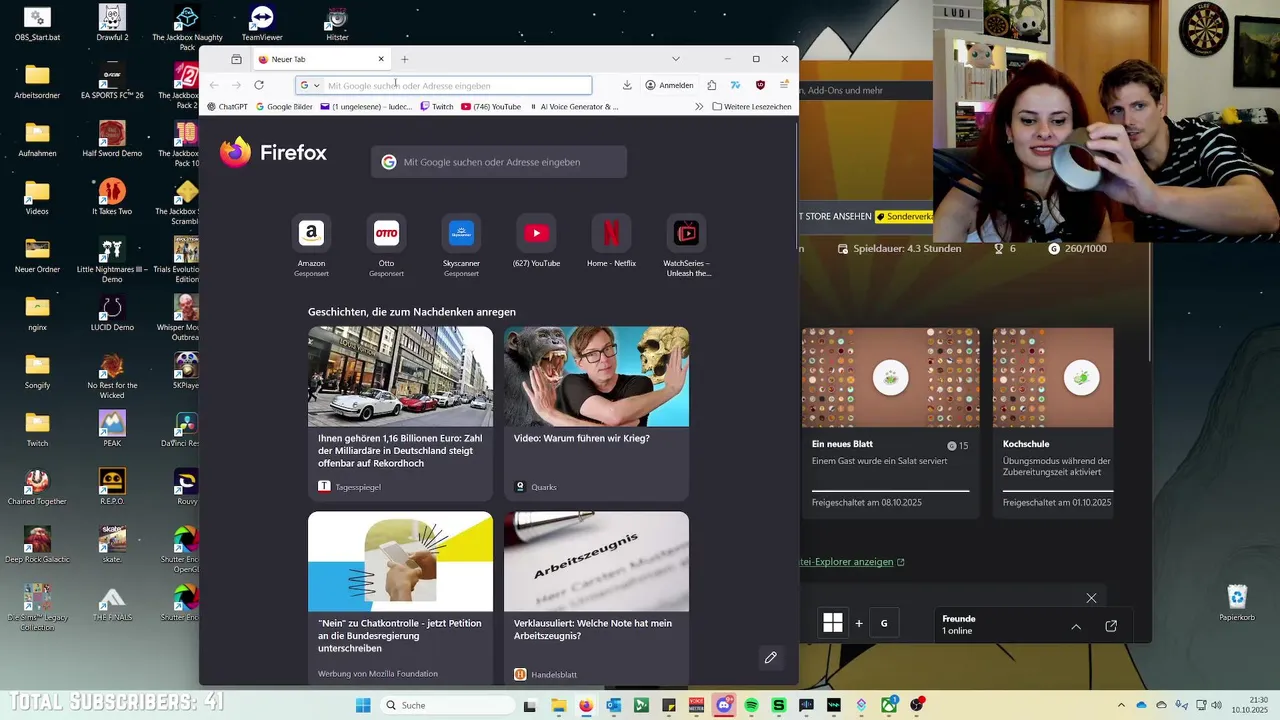
Task: Click the Explorer anzeigen link in background window
Action: 852,562
